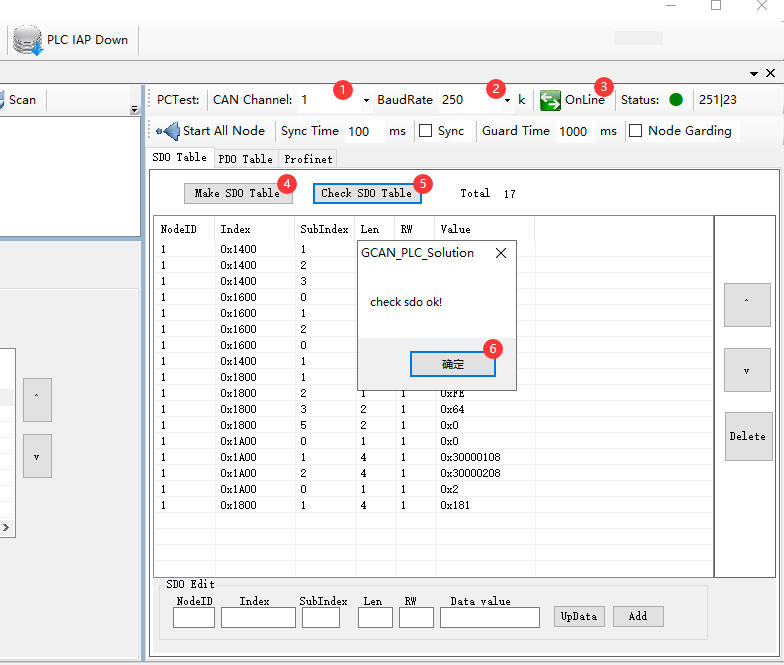The image size is (784, 665).
Task: Click the PLC IAP Down database icon
Action: point(28,40)
